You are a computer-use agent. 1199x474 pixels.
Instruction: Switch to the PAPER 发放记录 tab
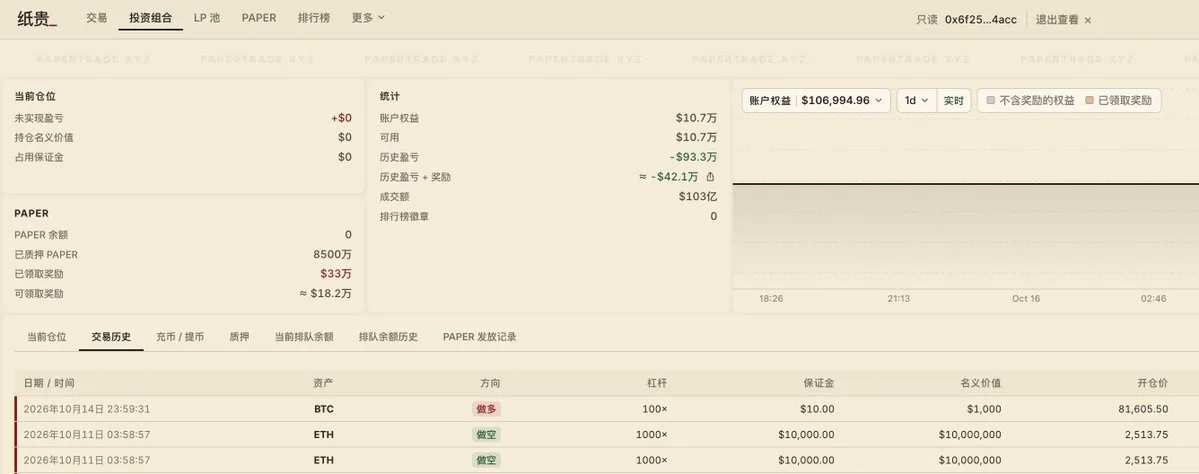[479, 336]
